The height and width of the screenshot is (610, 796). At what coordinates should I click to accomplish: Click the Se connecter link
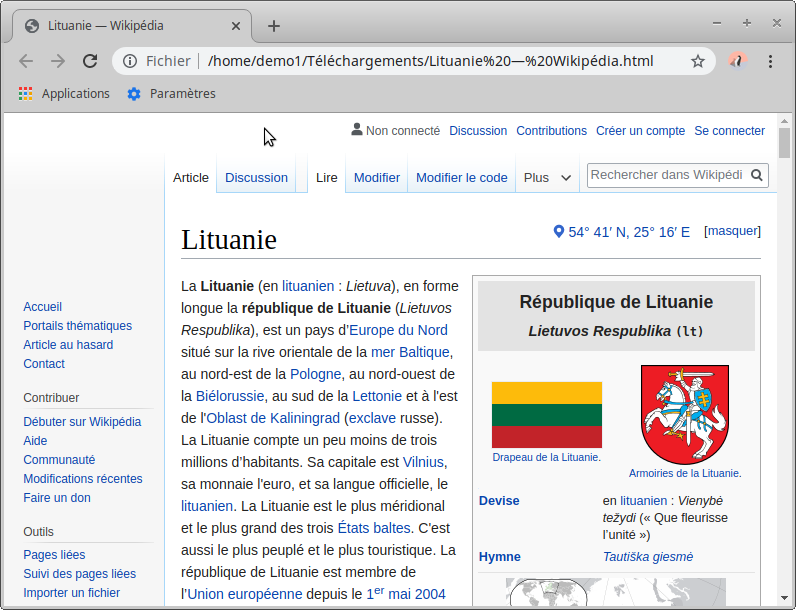(x=729, y=131)
